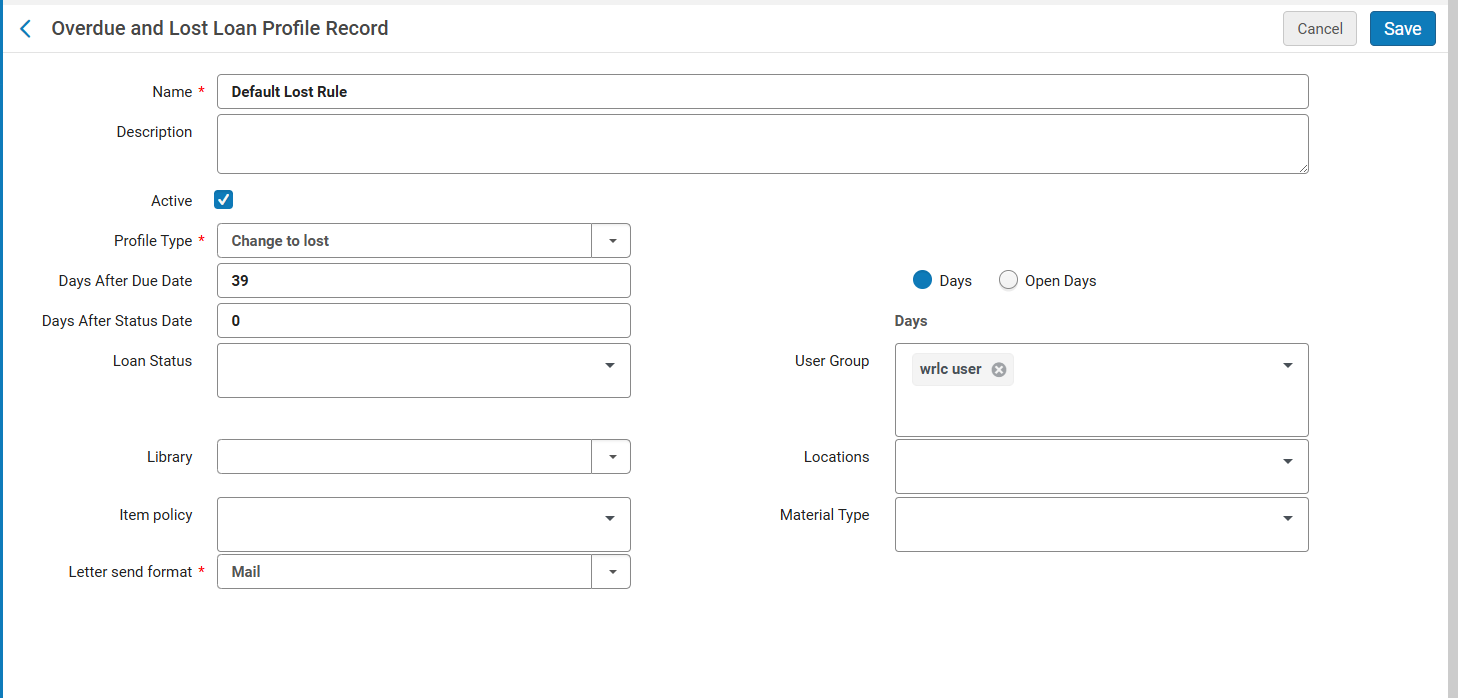Remove the 'wrlc user' tag from User Group

[x=998, y=370]
